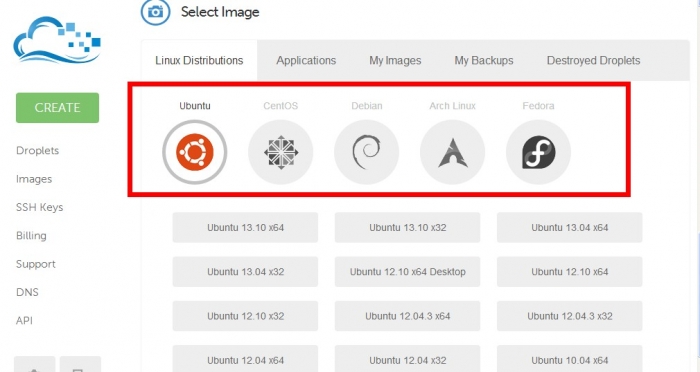Click the CentOS text label
Image resolution: width=700 pixels, height=372 pixels.
[280, 106]
